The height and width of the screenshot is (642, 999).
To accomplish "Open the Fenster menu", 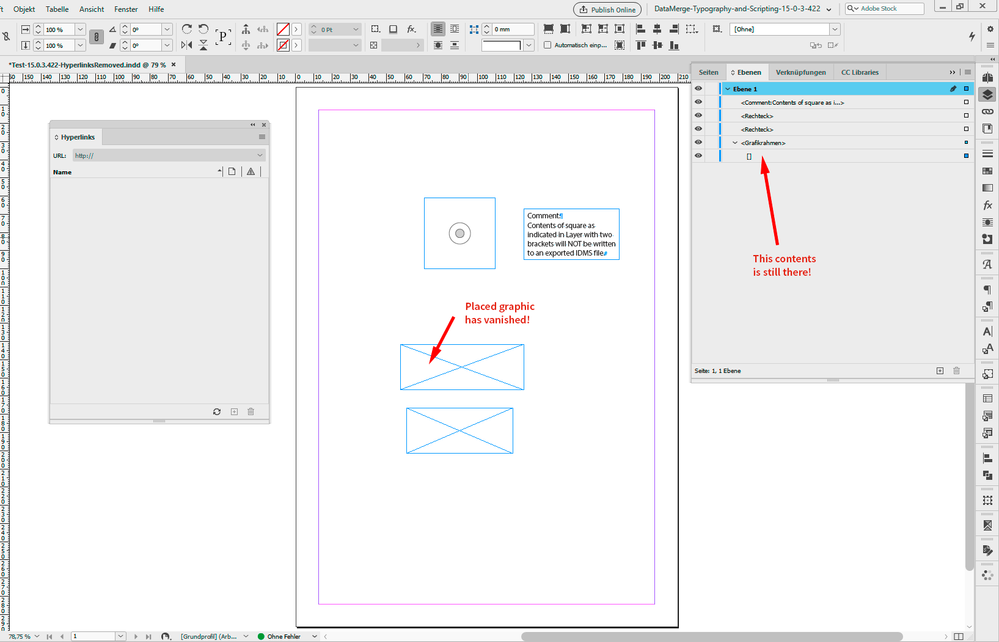I will pyautogui.click(x=126, y=9).
